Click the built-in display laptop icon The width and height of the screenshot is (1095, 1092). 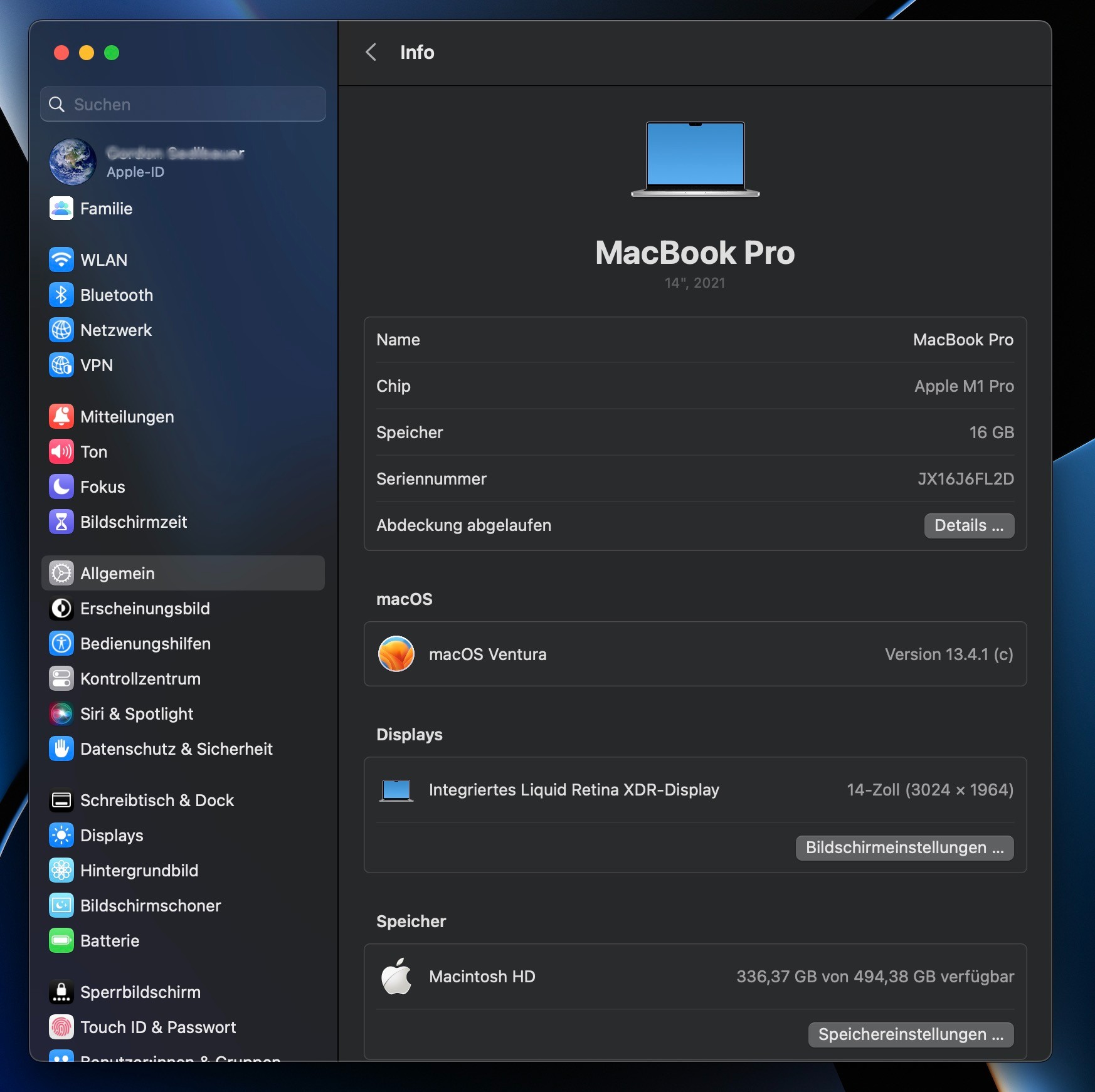pos(396,790)
